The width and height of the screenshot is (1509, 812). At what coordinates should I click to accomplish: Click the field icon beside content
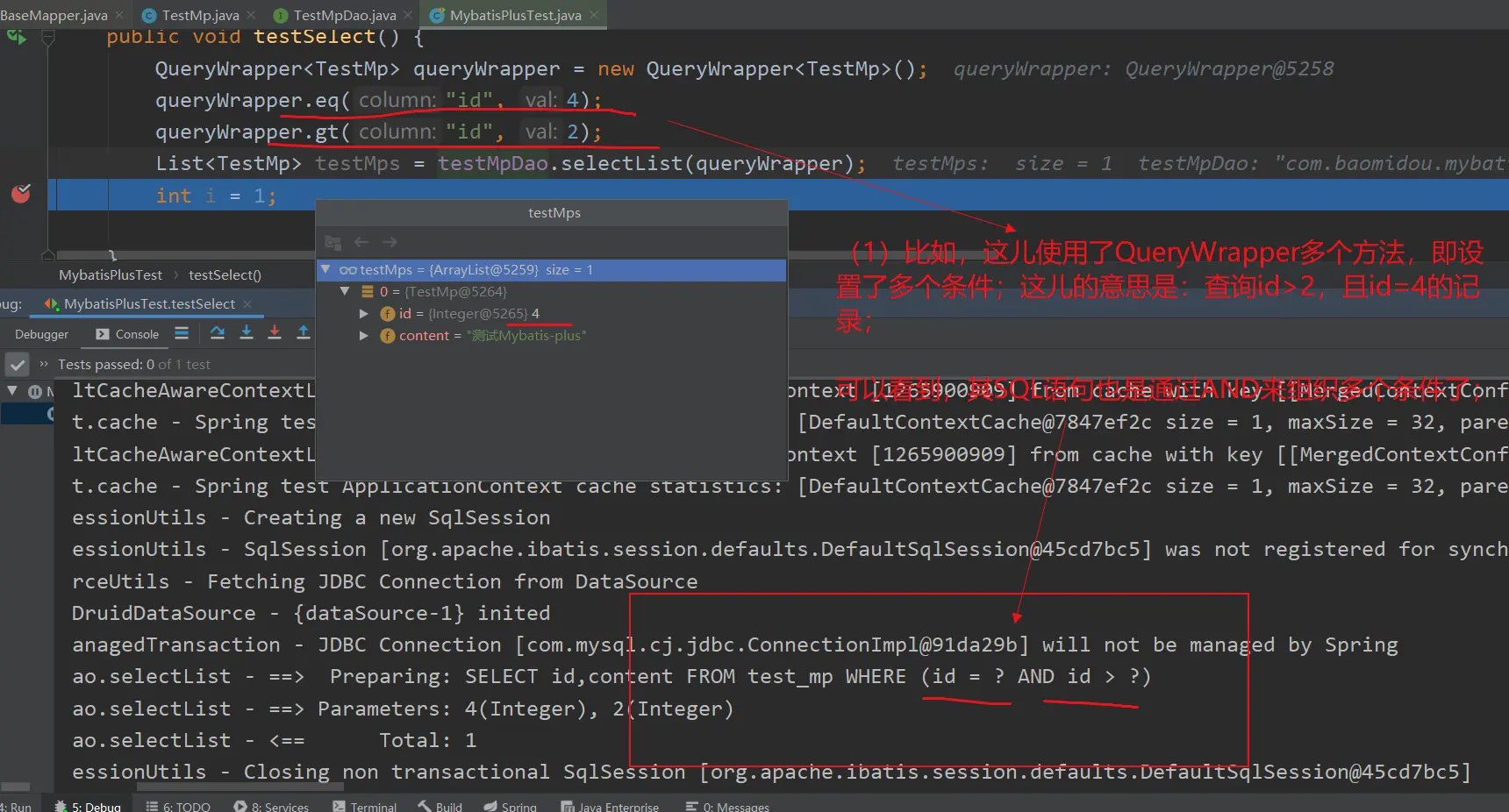tap(388, 336)
